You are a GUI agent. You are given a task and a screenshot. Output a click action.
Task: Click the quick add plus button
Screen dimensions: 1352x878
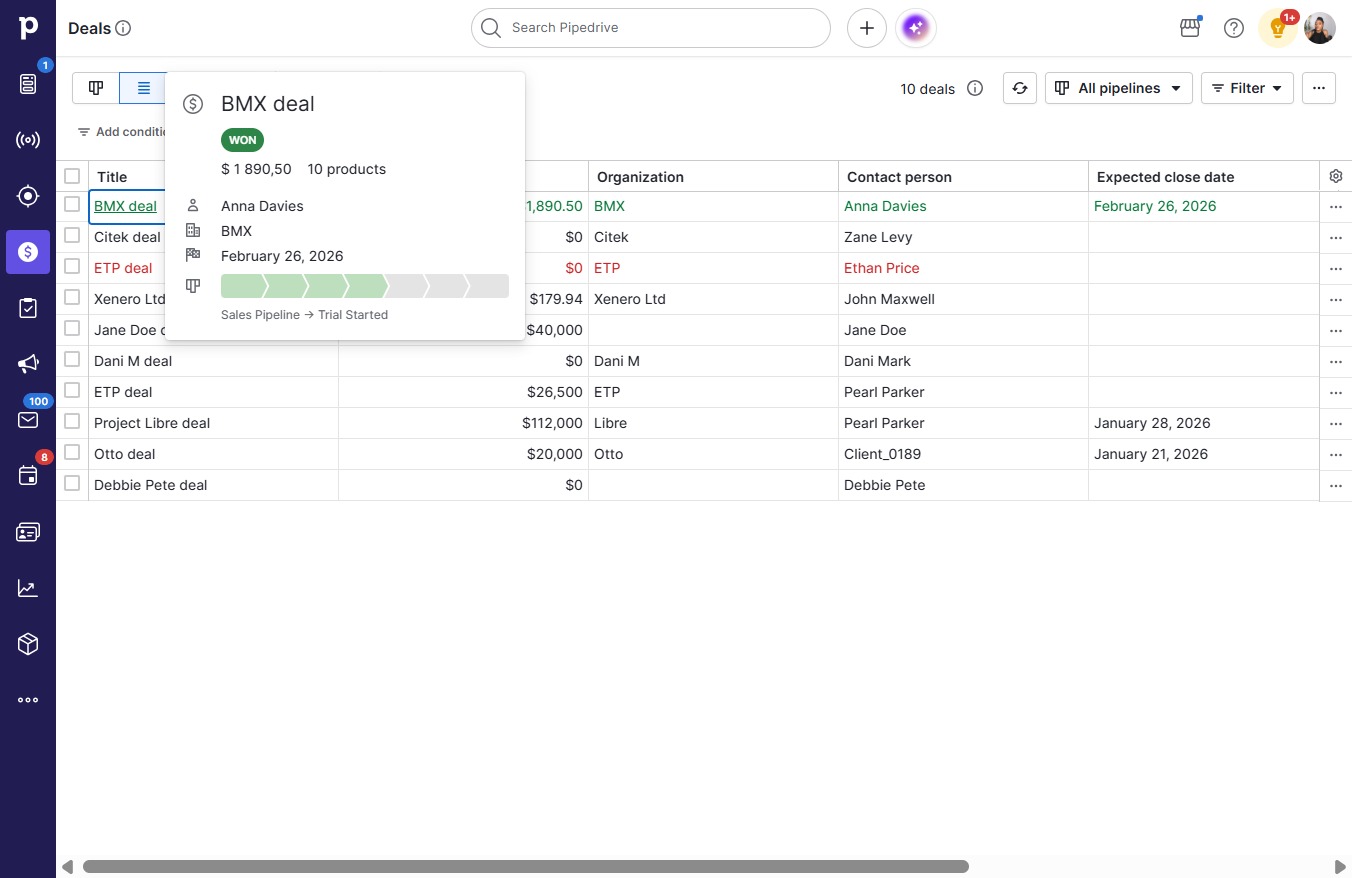[867, 28]
